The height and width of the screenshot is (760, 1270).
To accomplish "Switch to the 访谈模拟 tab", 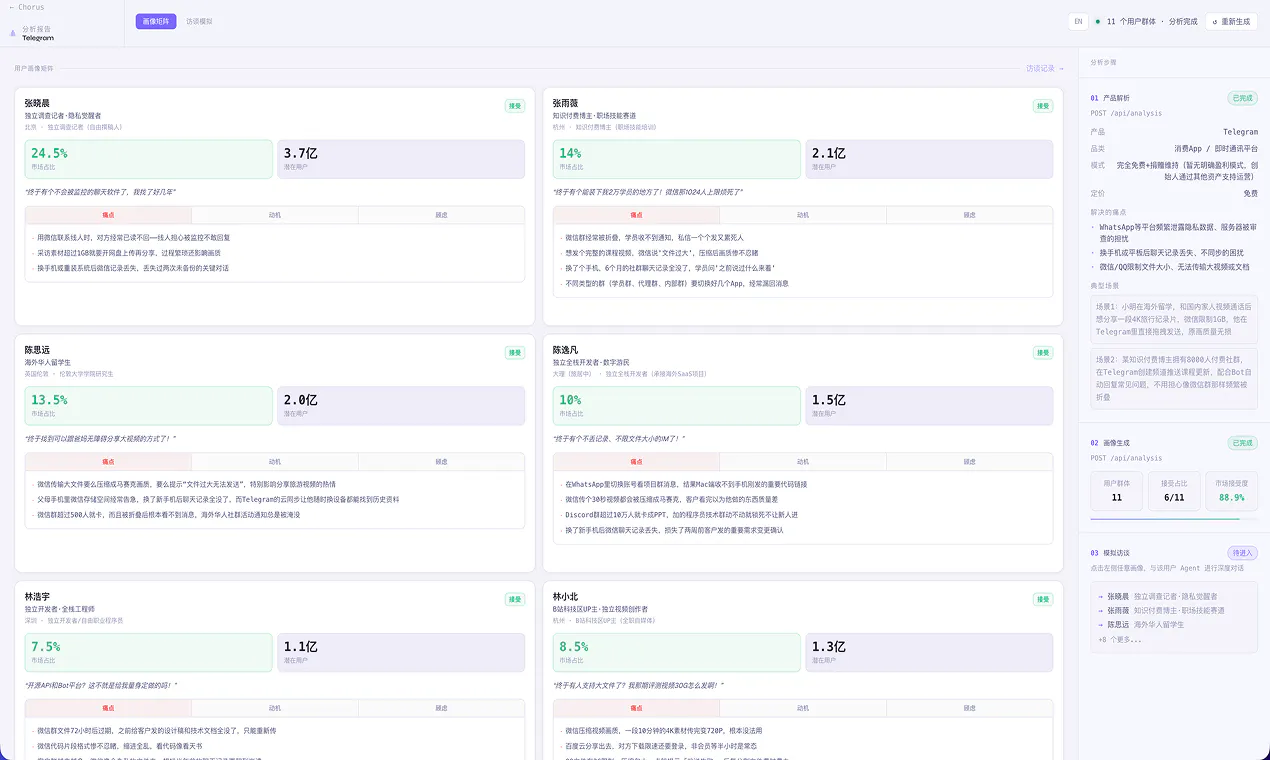I will [199, 21].
